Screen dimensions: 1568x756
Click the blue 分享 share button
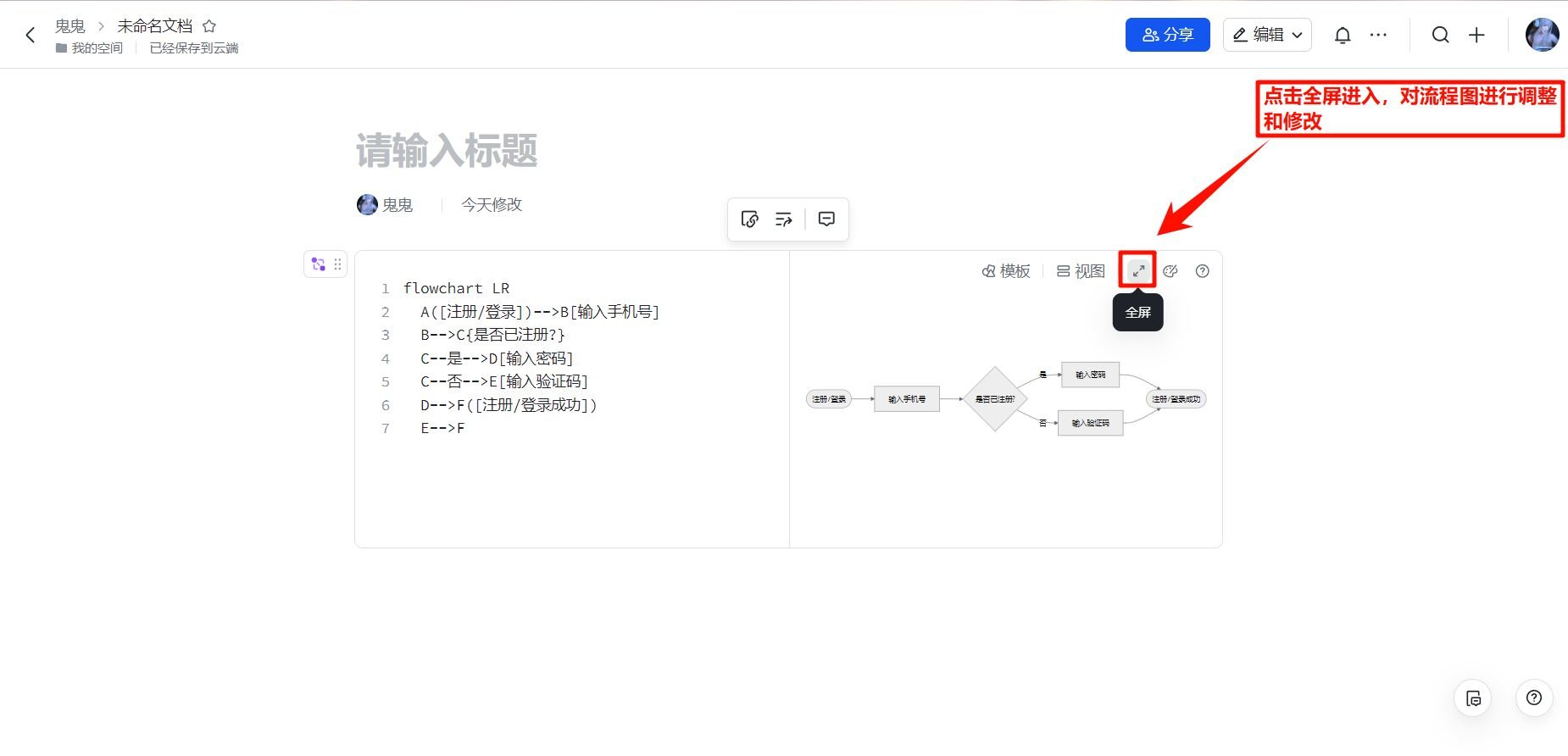pyautogui.click(x=1167, y=35)
